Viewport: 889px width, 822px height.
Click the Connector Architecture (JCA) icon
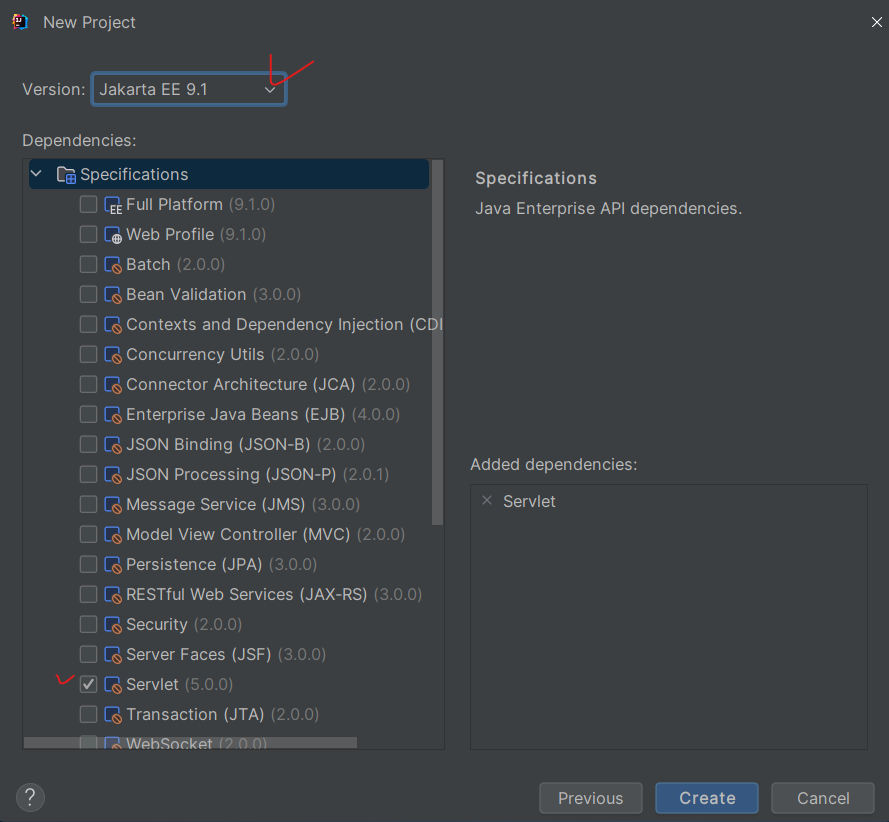click(113, 385)
